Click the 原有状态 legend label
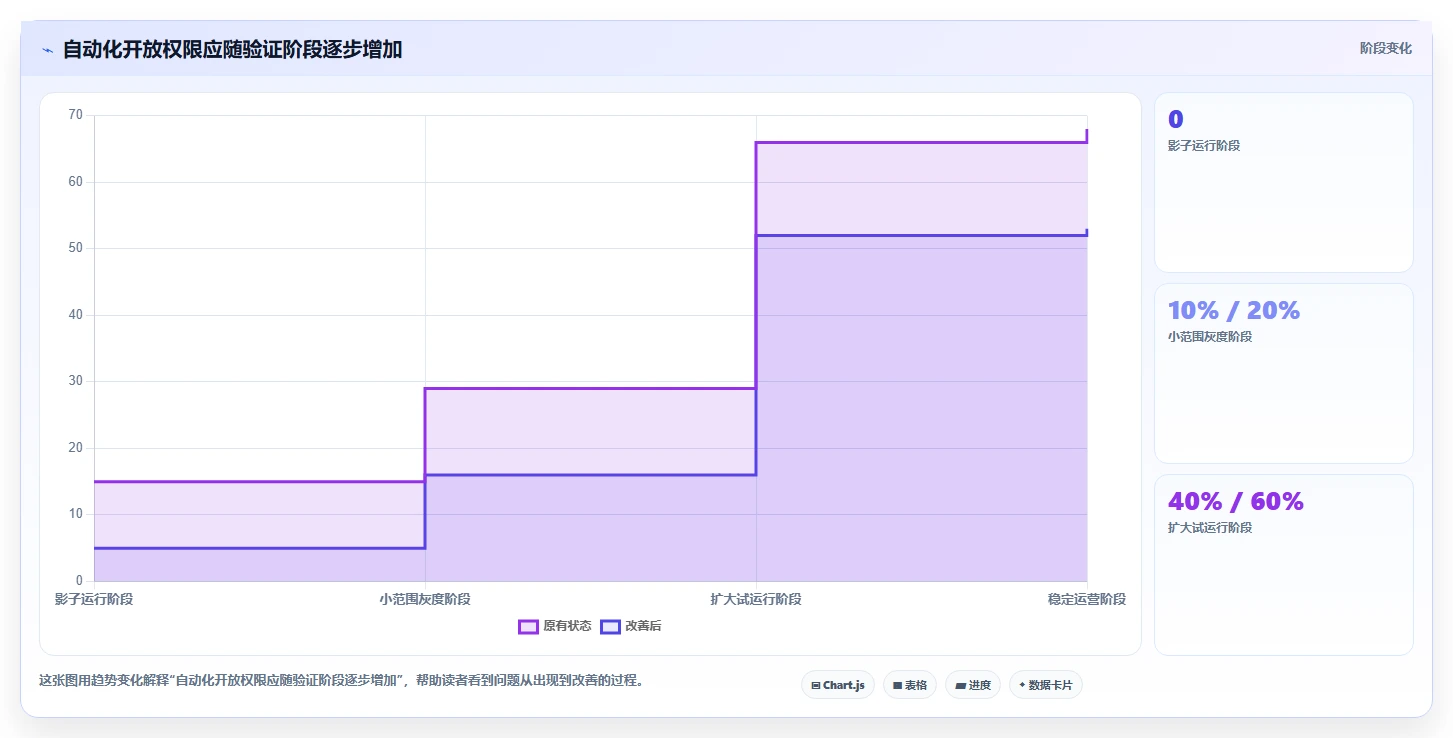Viewport: 1453px width, 738px height. tap(567, 626)
